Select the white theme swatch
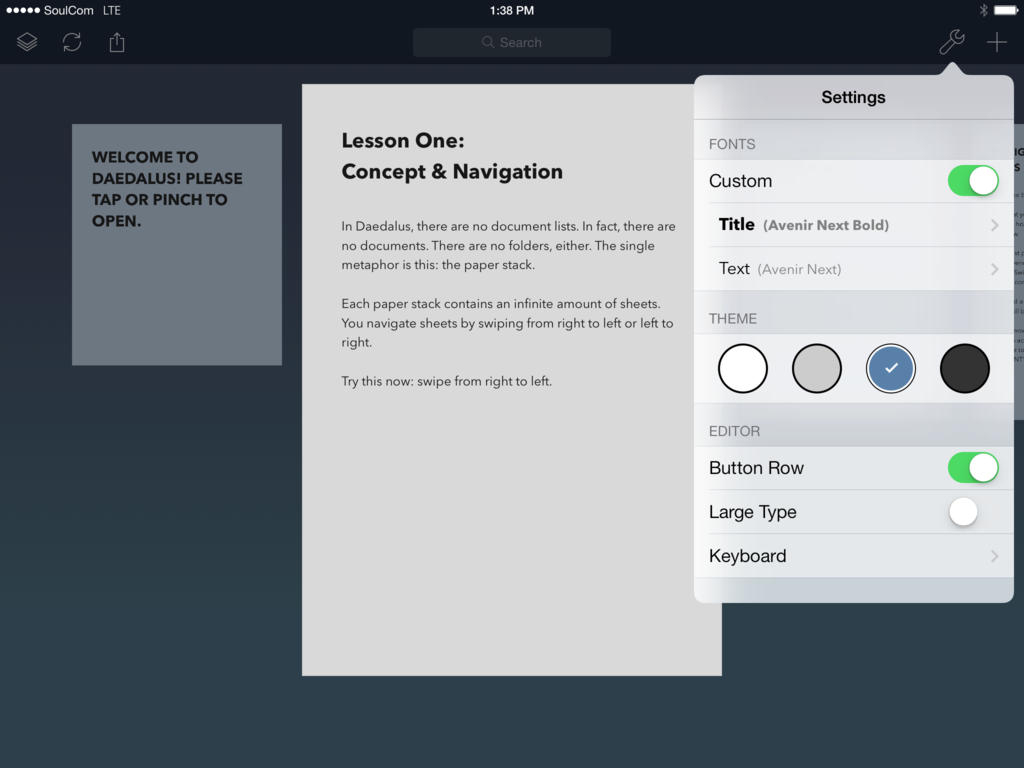The image size is (1024, 768). (x=743, y=368)
